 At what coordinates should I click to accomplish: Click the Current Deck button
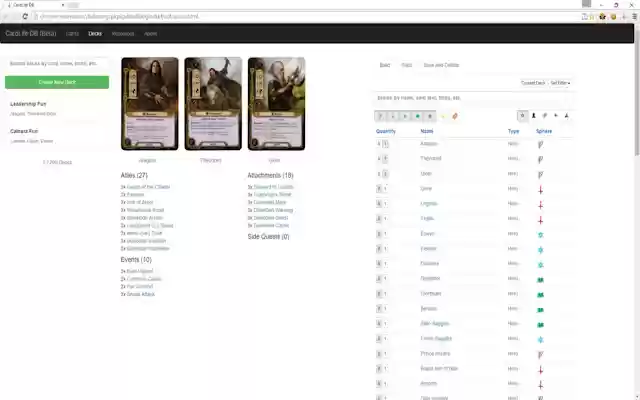tap(533, 83)
